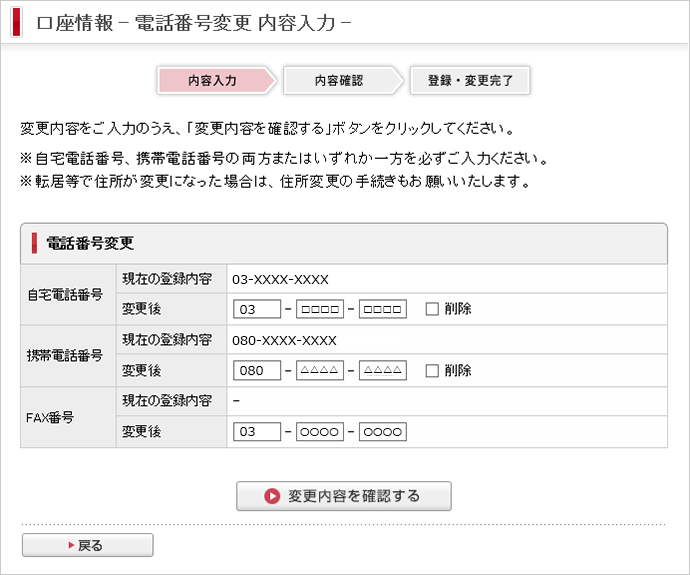The height and width of the screenshot is (575, 690).
Task: Click the mobile phone prefix field showing 080
Action: pyautogui.click(x=257, y=371)
